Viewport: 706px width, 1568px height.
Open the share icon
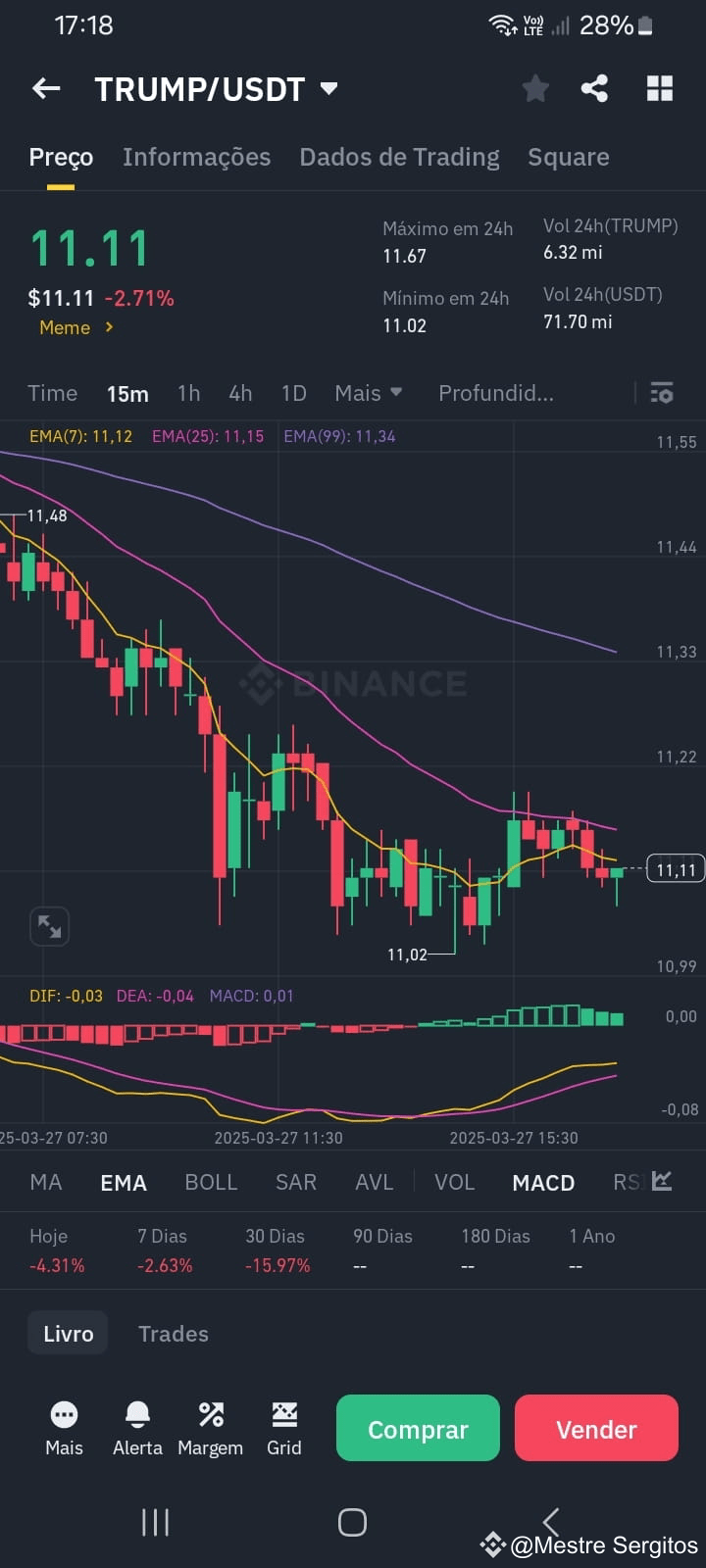(594, 89)
